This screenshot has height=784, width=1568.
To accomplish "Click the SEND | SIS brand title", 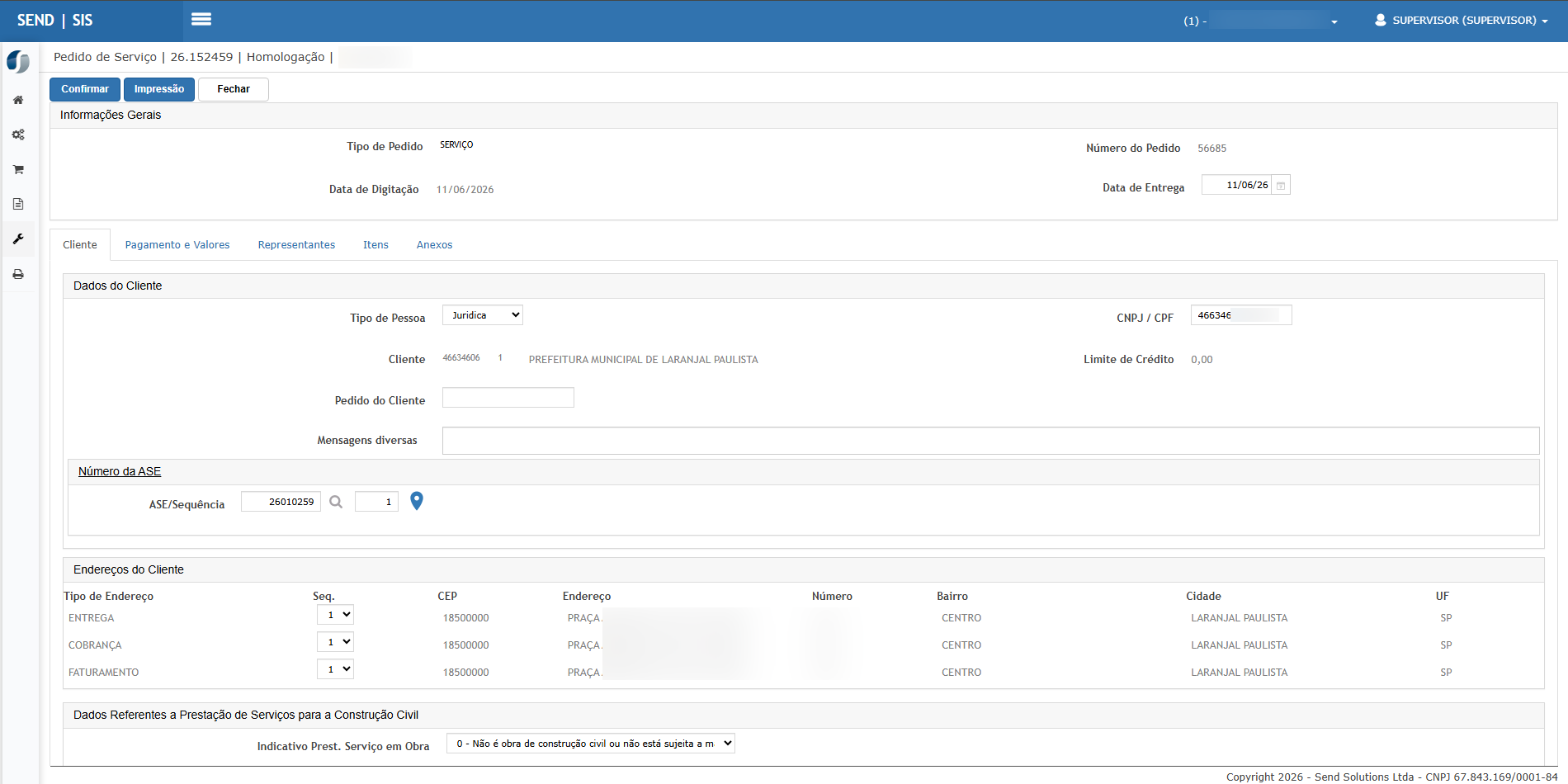I will pos(55,21).
